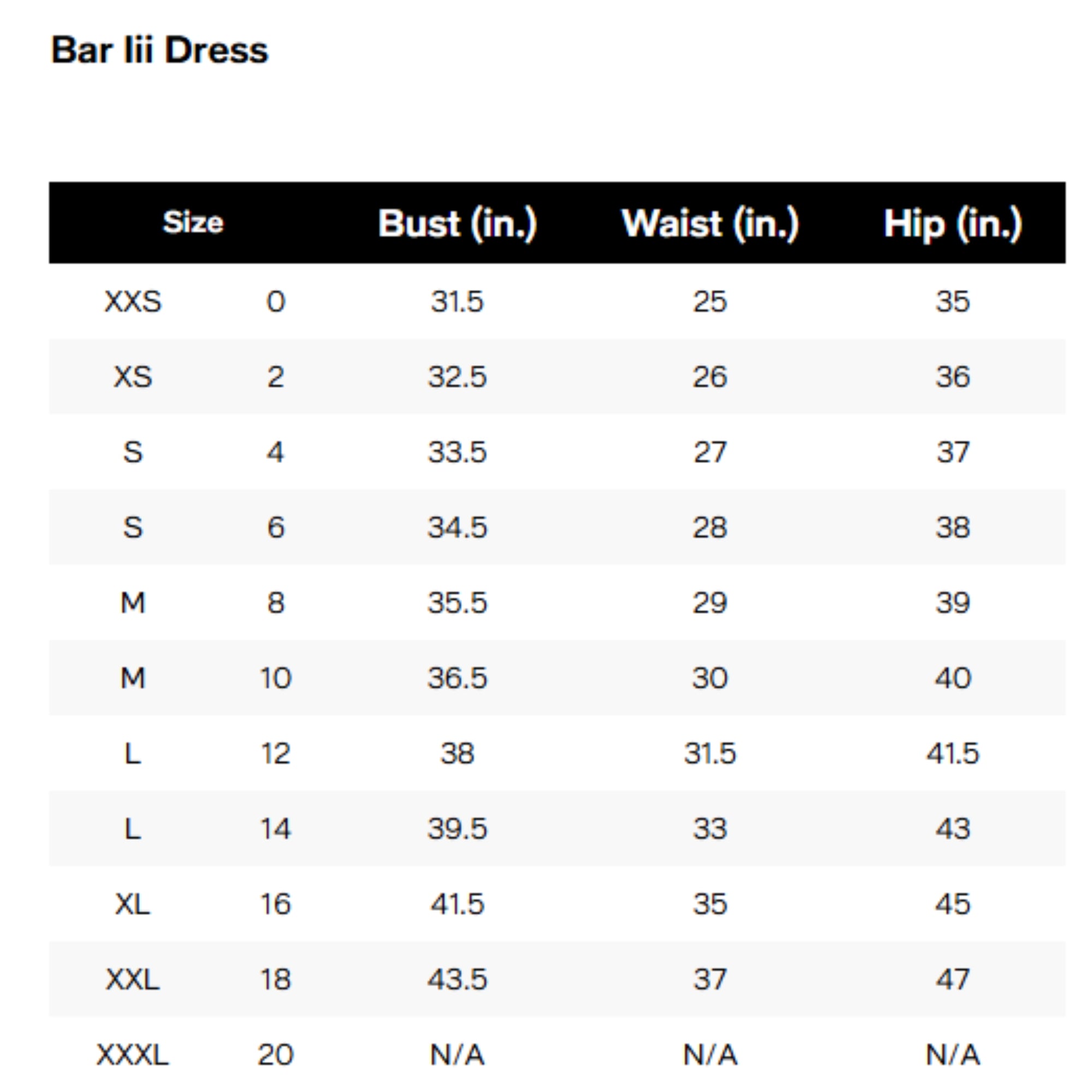Click numeric size 20 cell
The image size is (1092, 1092).
point(275,1054)
